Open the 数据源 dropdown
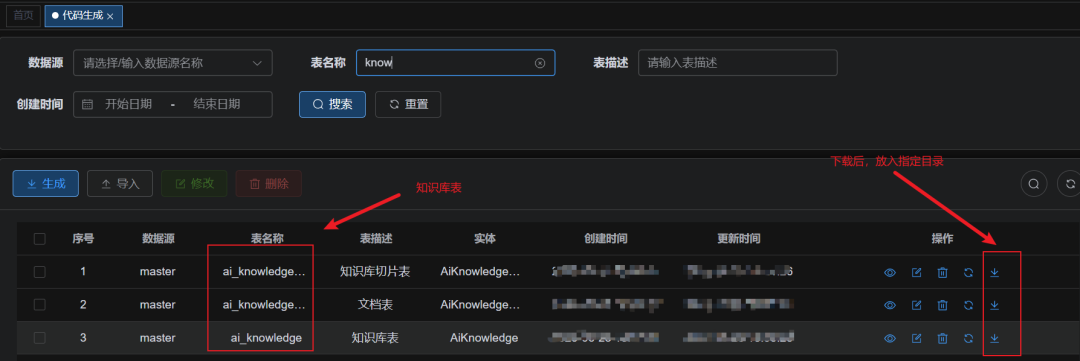This screenshot has height=361, width=1080. tap(173, 63)
